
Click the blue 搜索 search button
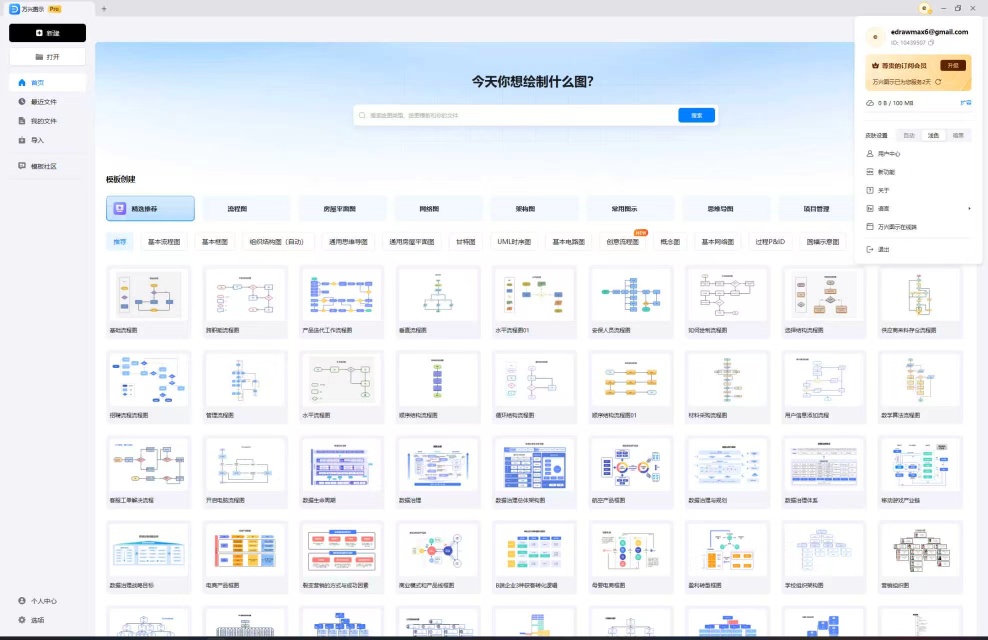(x=696, y=115)
